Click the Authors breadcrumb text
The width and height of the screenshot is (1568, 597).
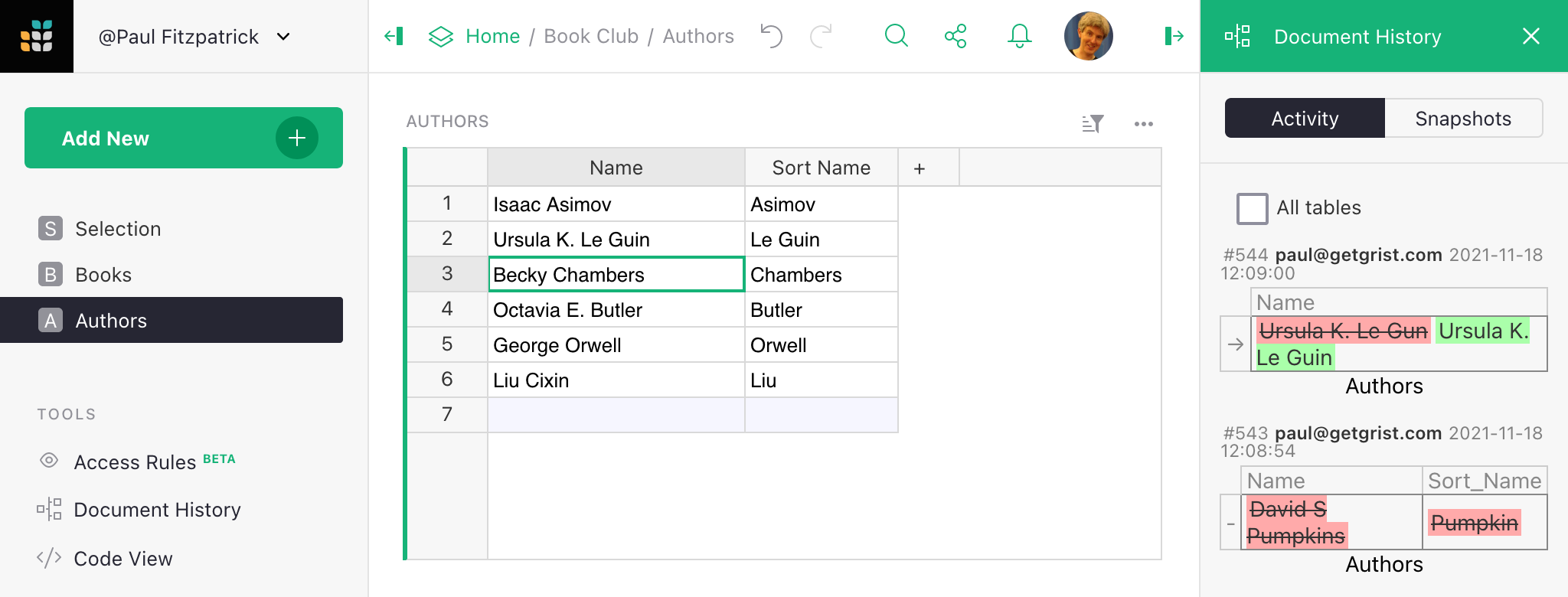(698, 36)
